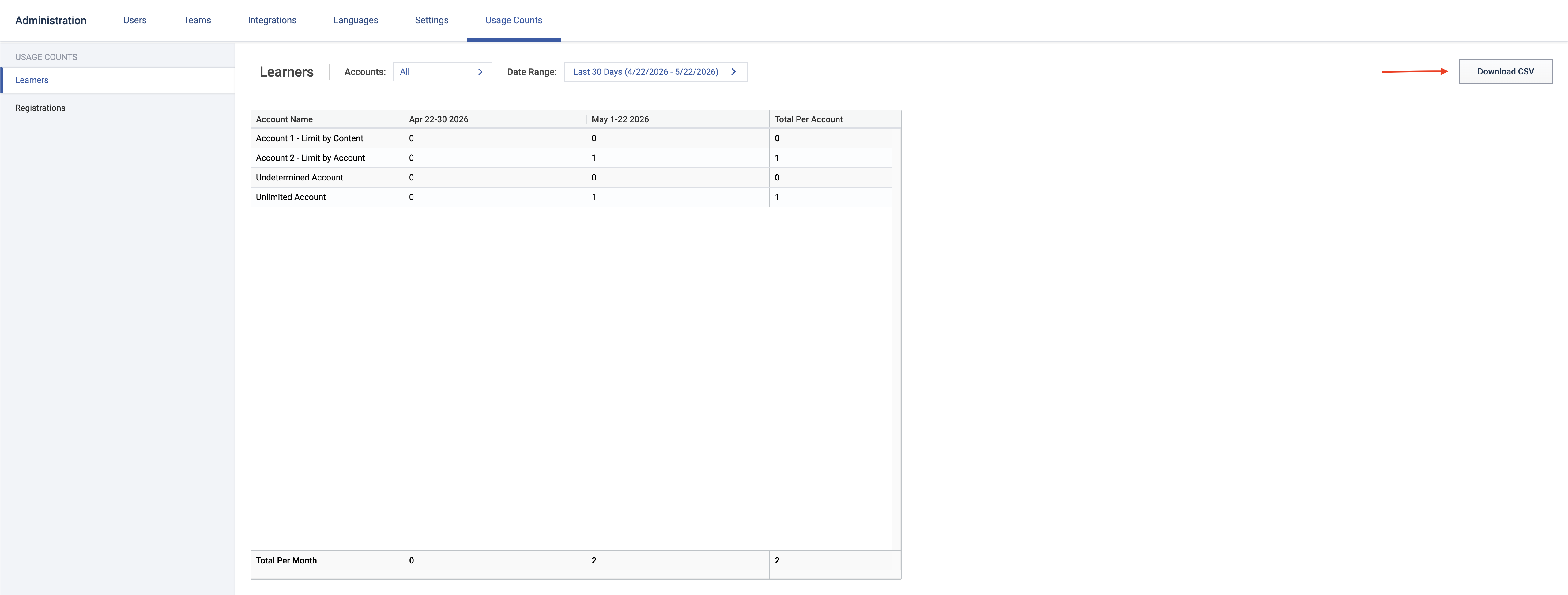Image resolution: width=1568 pixels, height=595 pixels.
Task: Open the Date Range selector
Action: tap(656, 72)
